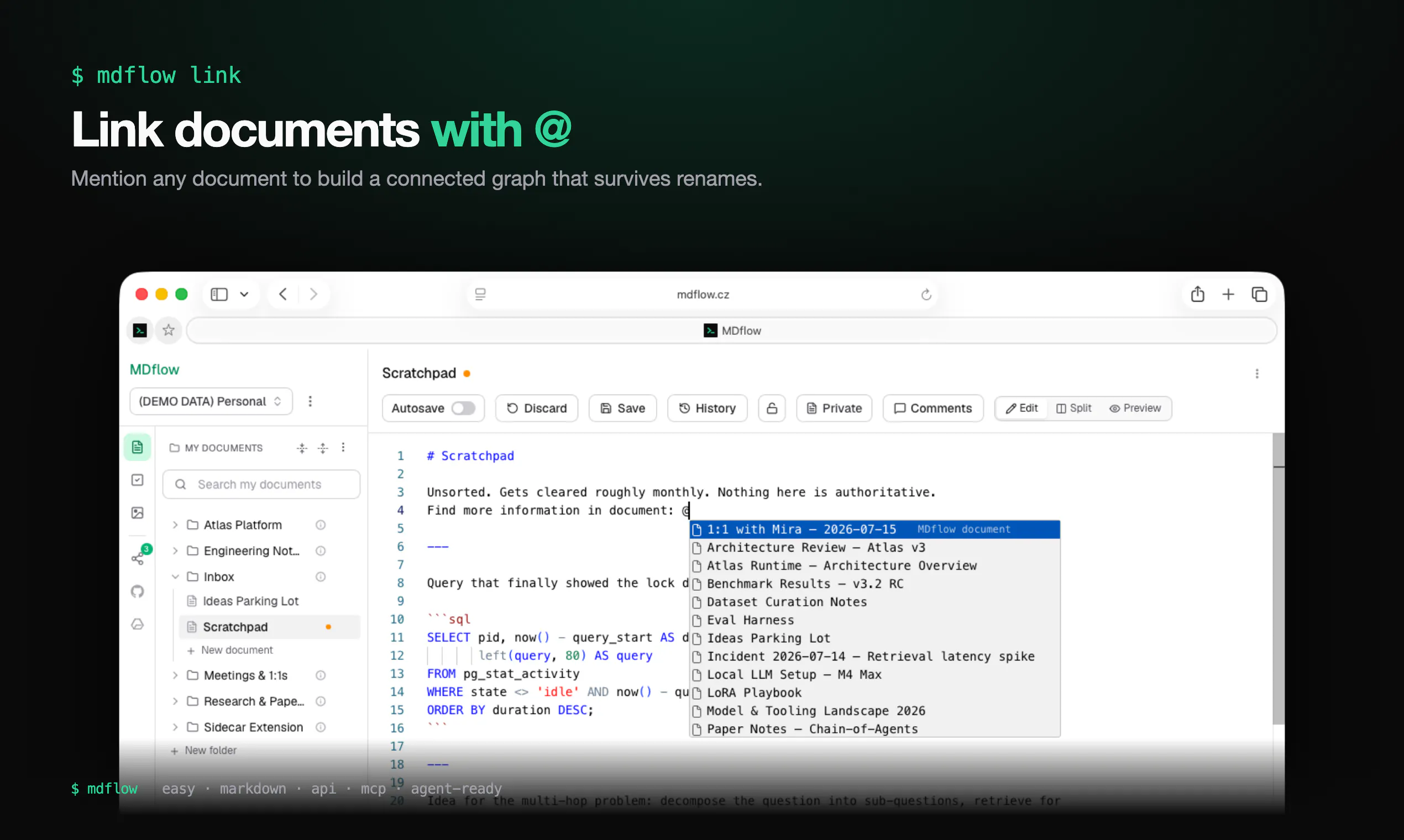Click the MDflow logo link
This screenshot has width=1404, height=840.
point(154,370)
